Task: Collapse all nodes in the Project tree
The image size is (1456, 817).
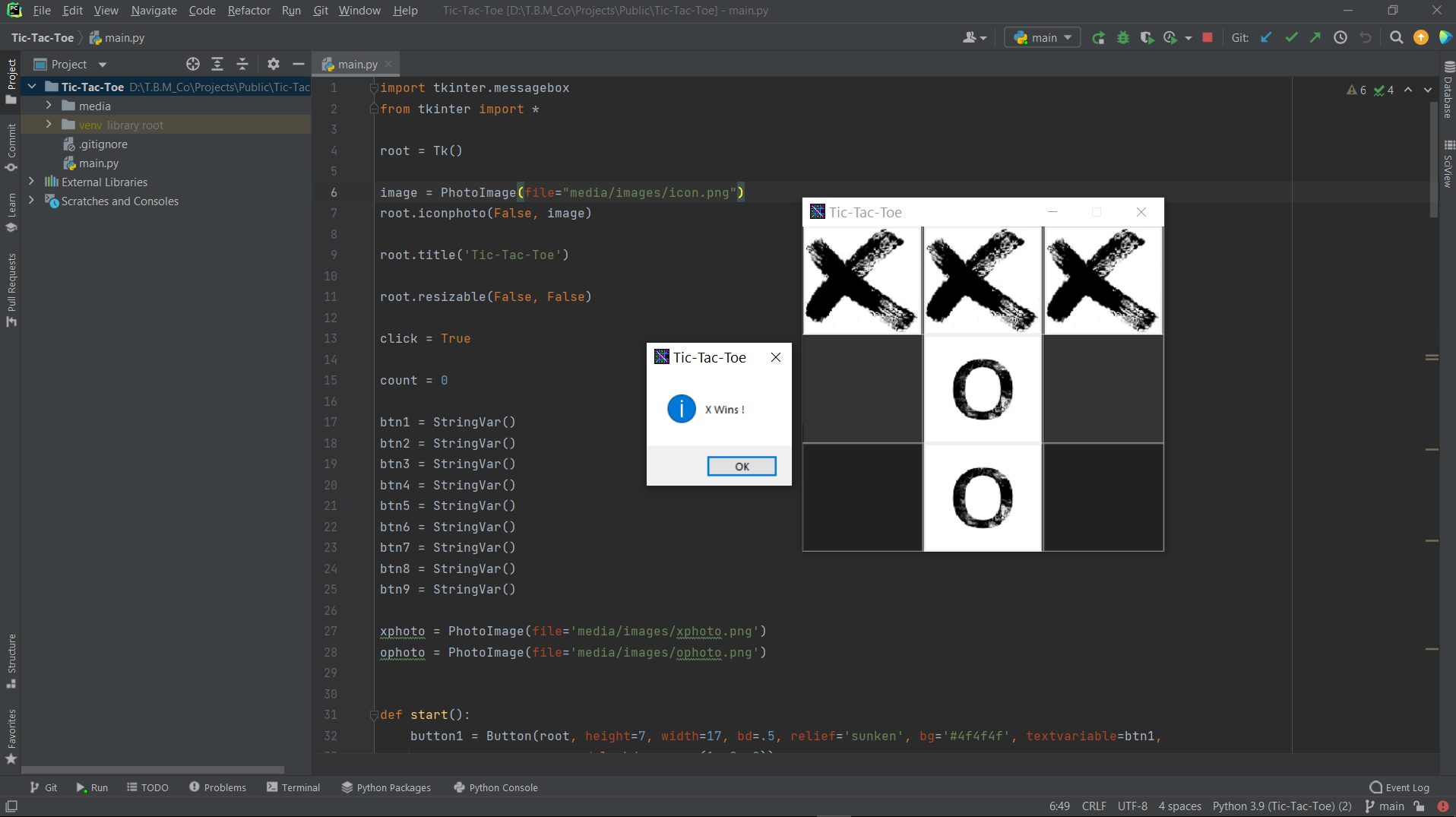Action: tap(242, 64)
